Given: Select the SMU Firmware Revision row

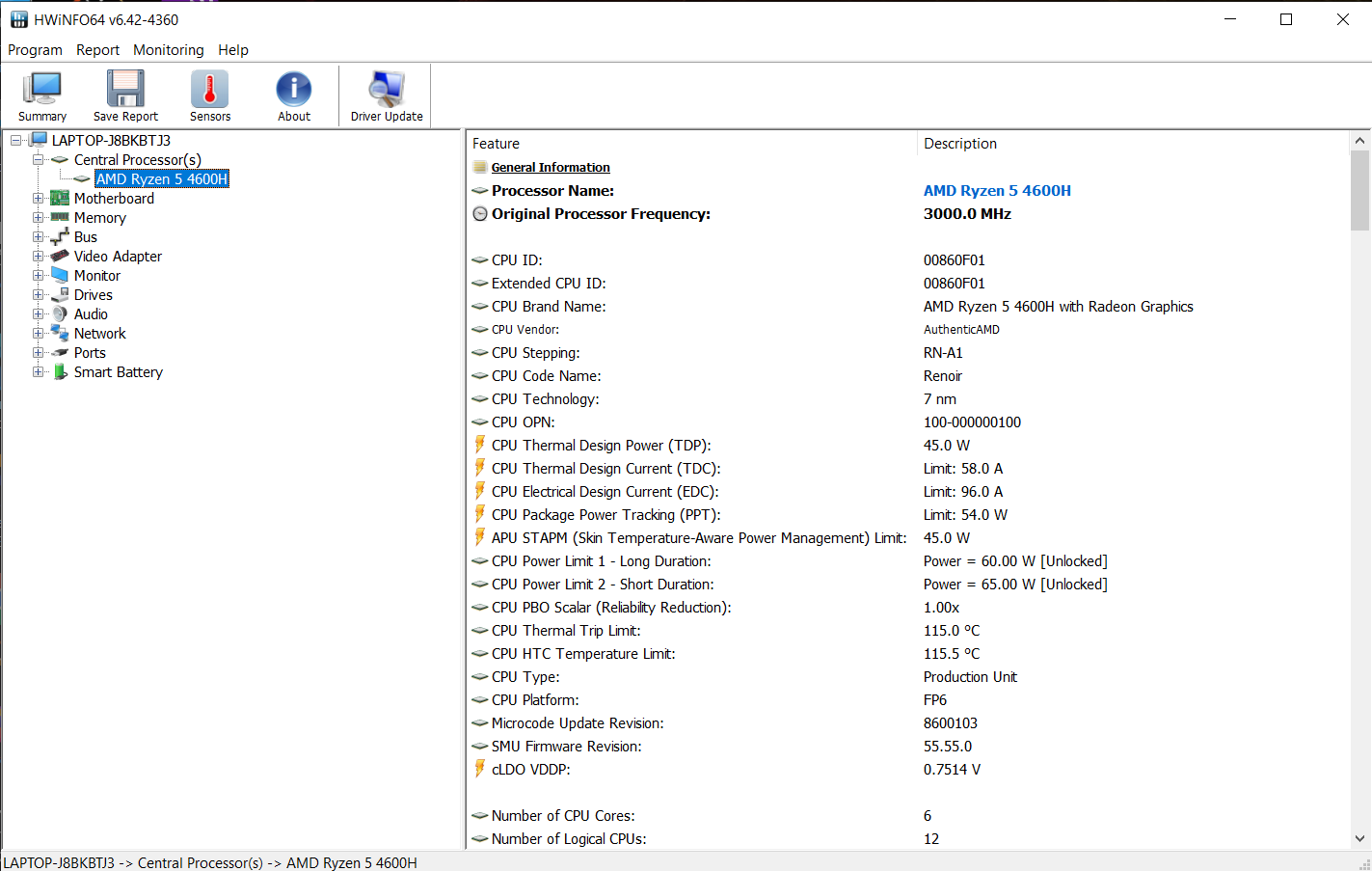Looking at the screenshot, I should click(908, 746).
